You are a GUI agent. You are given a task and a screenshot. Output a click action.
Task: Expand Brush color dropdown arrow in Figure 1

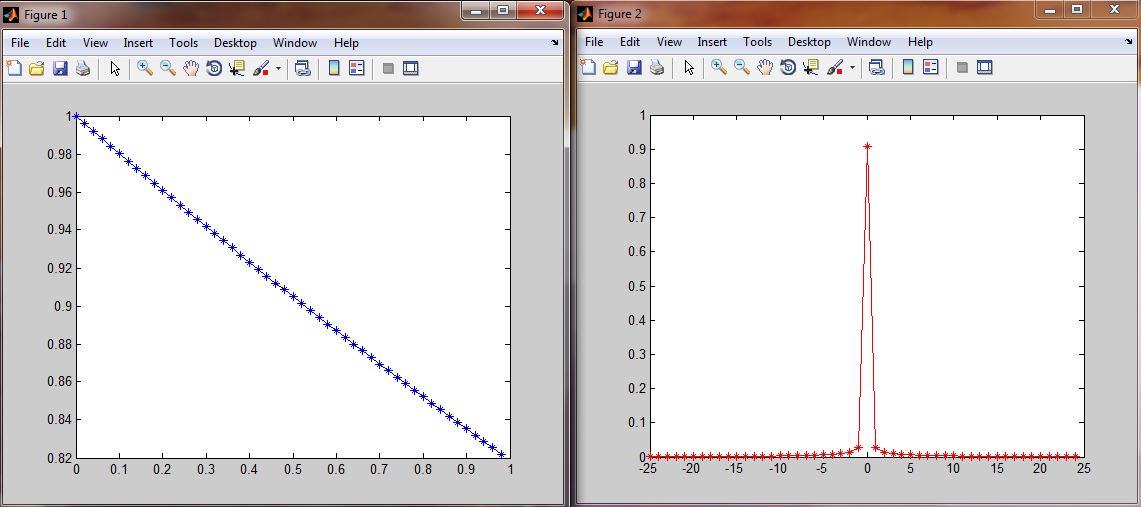(278, 69)
